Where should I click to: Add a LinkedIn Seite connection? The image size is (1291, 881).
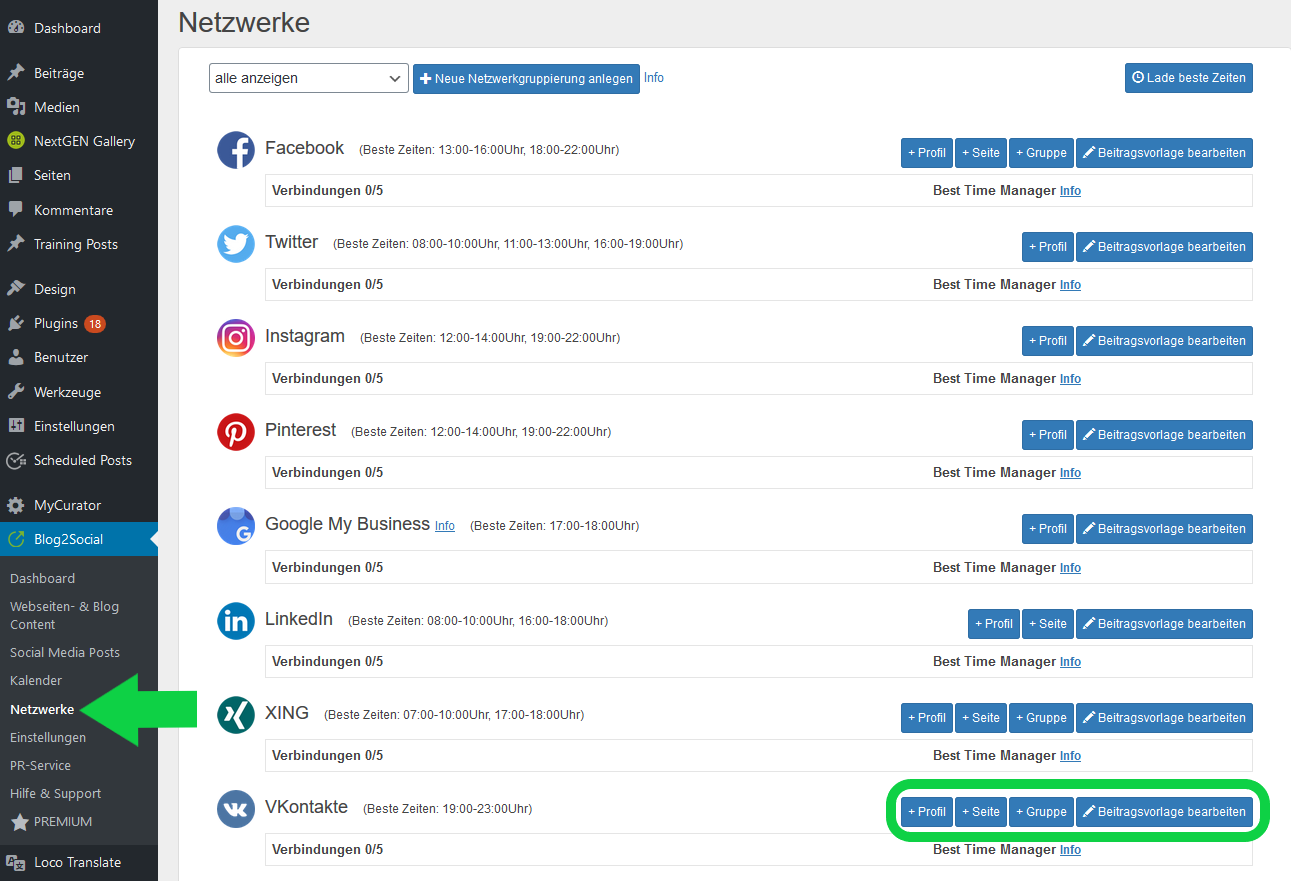1048,624
